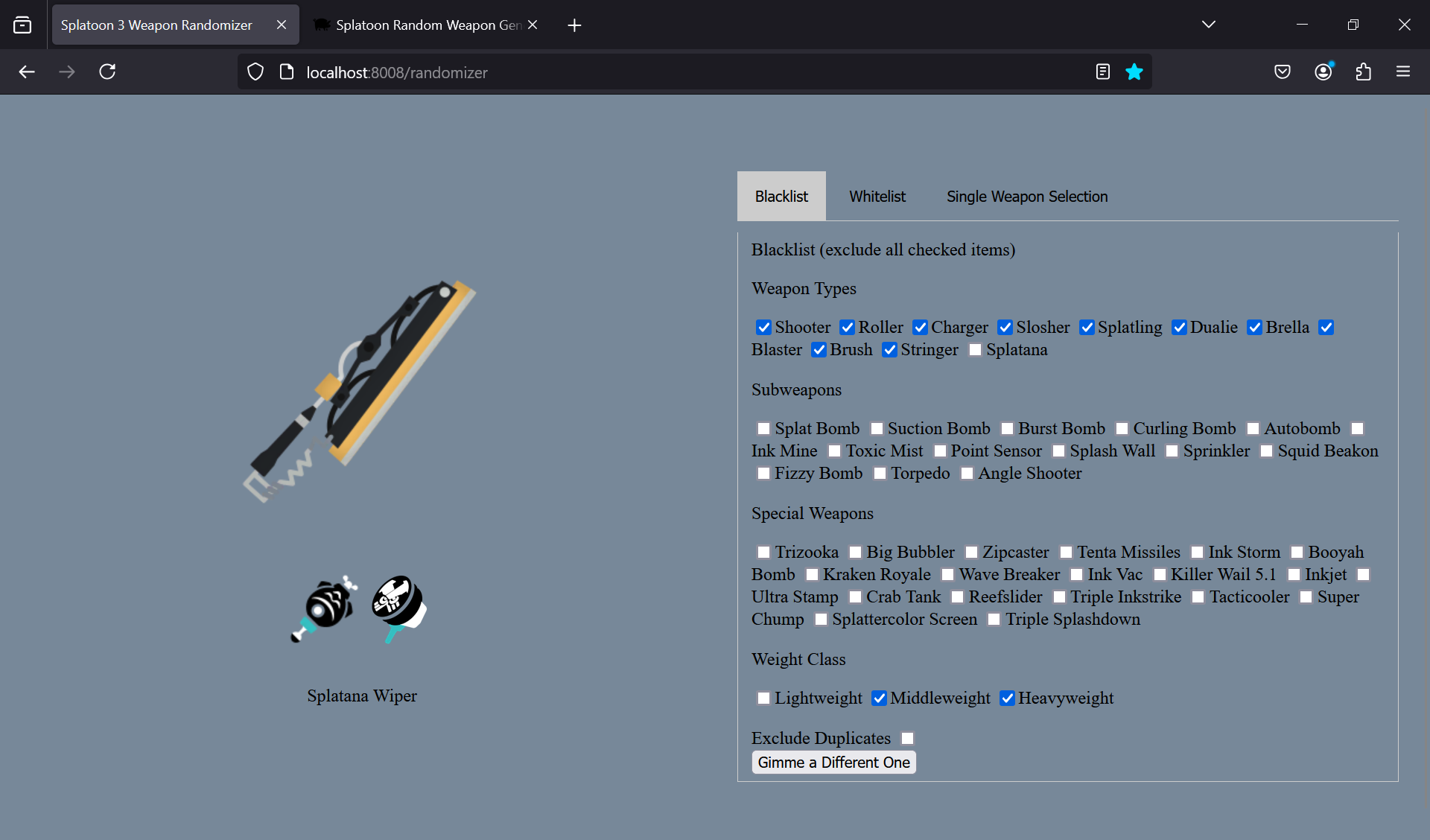This screenshot has height=840, width=1430.
Task: Open the Firefox extensions icon
Action: 1363,72
